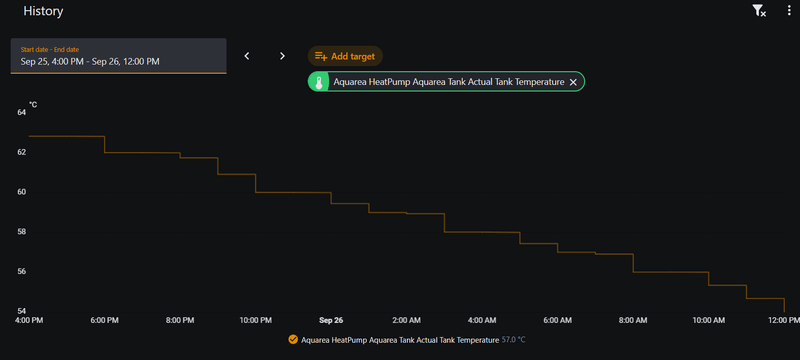Open the Start date - End date picker

[x=118, y=56]
